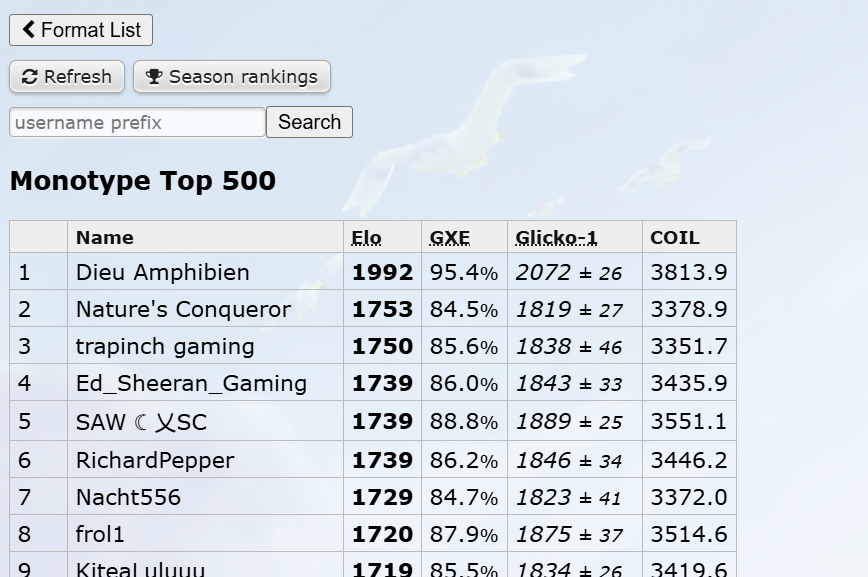This screenshot has width=868, height=577.
Task: Click GXE value 84.7%
Action: tap(464, 497)
